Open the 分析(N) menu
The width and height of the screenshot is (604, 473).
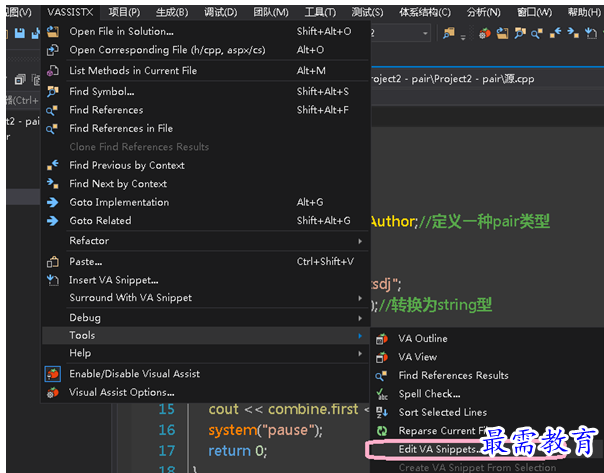click(x=483, y=12)
